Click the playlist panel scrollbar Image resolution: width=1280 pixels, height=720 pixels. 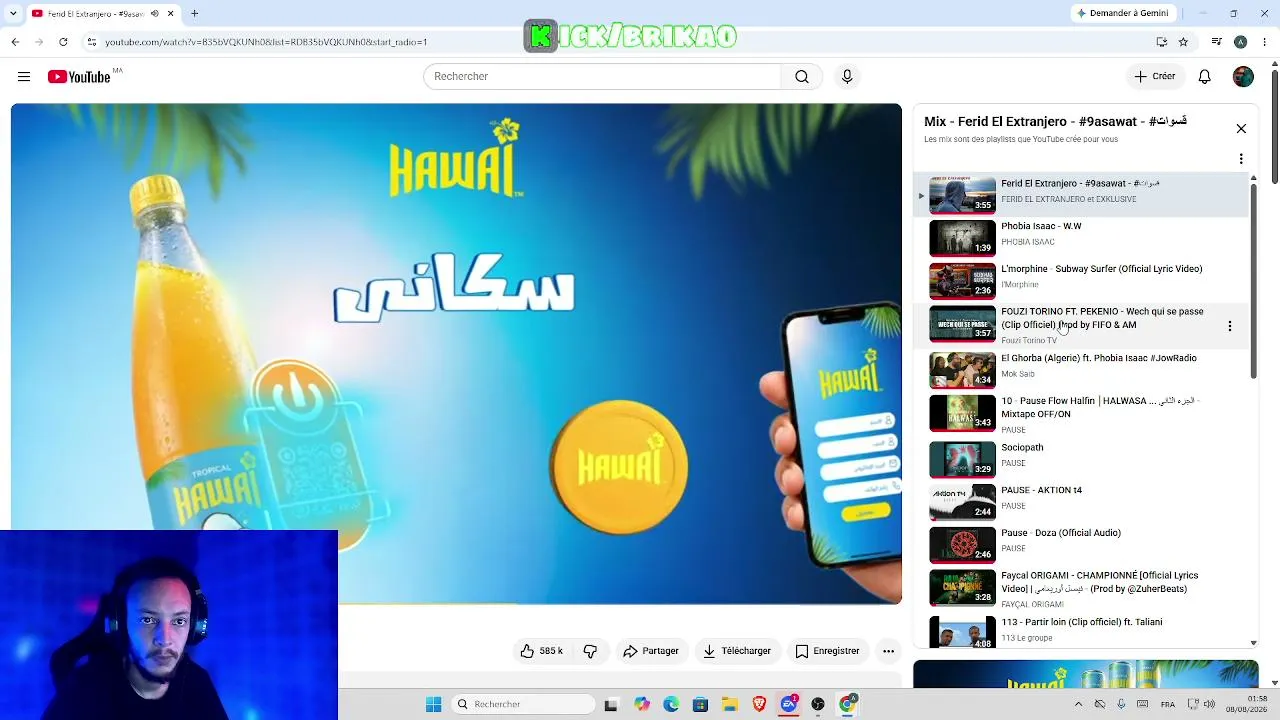[x=1253, y=281]
